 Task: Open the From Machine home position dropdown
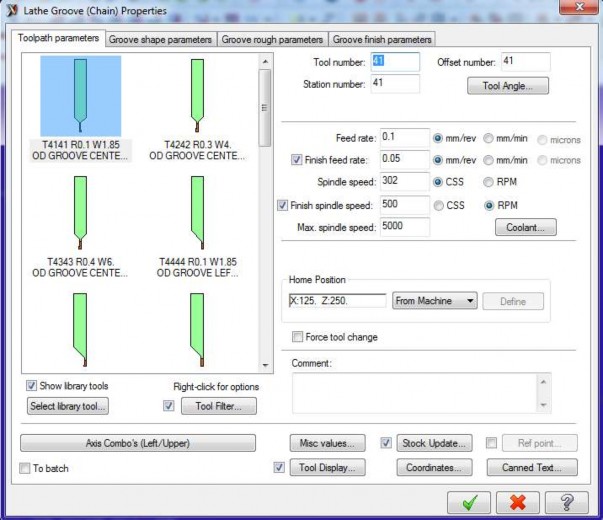pyautogui.click(x=434, y=301)
